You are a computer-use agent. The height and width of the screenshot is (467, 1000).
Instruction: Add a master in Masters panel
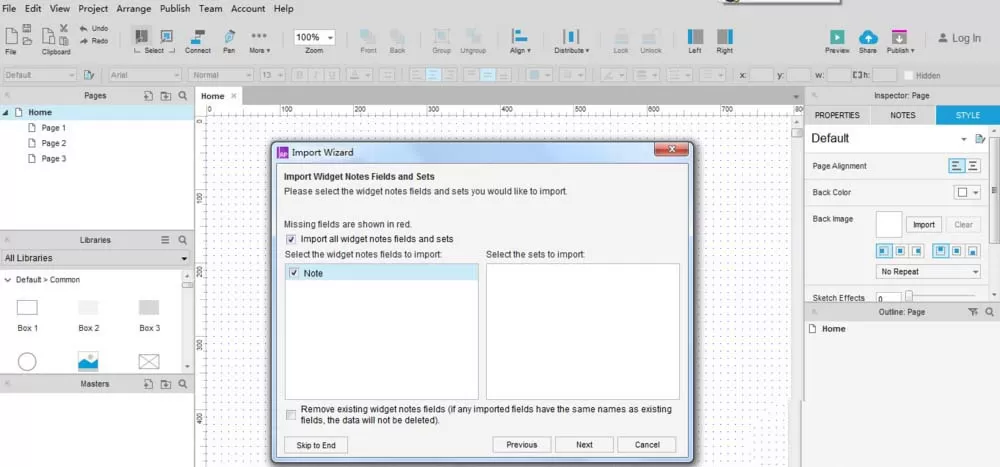coord(148,384)
